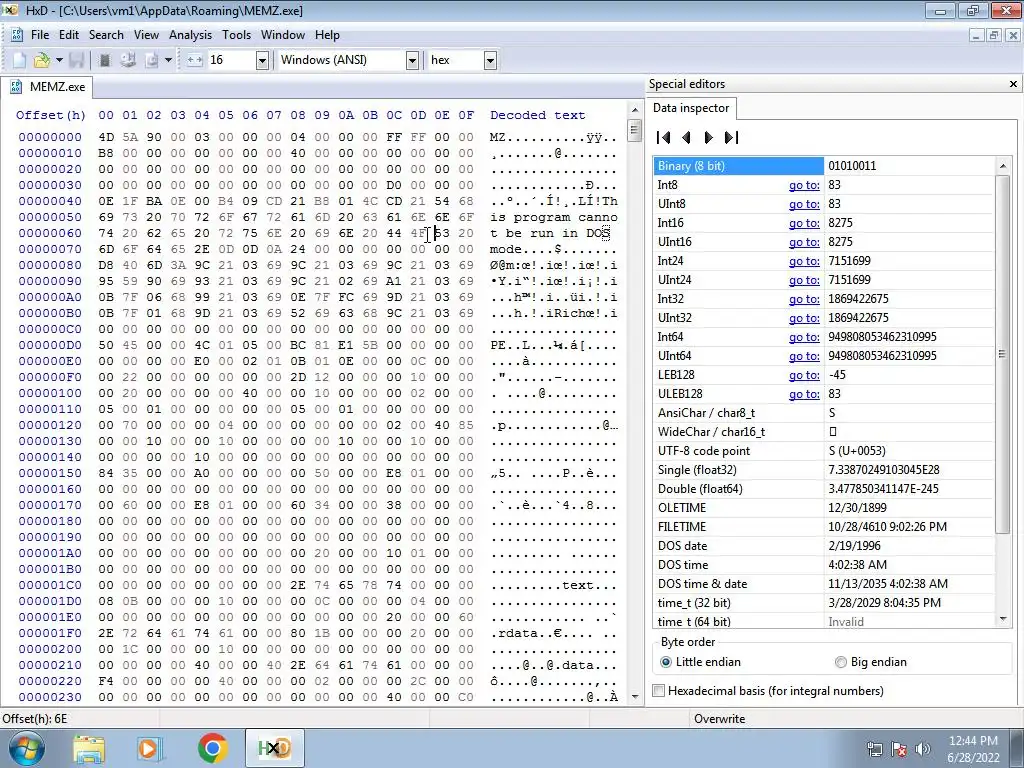Open the Window menu
The width and height of the screenshot is (1024, 768).
(x=283, y=35)
